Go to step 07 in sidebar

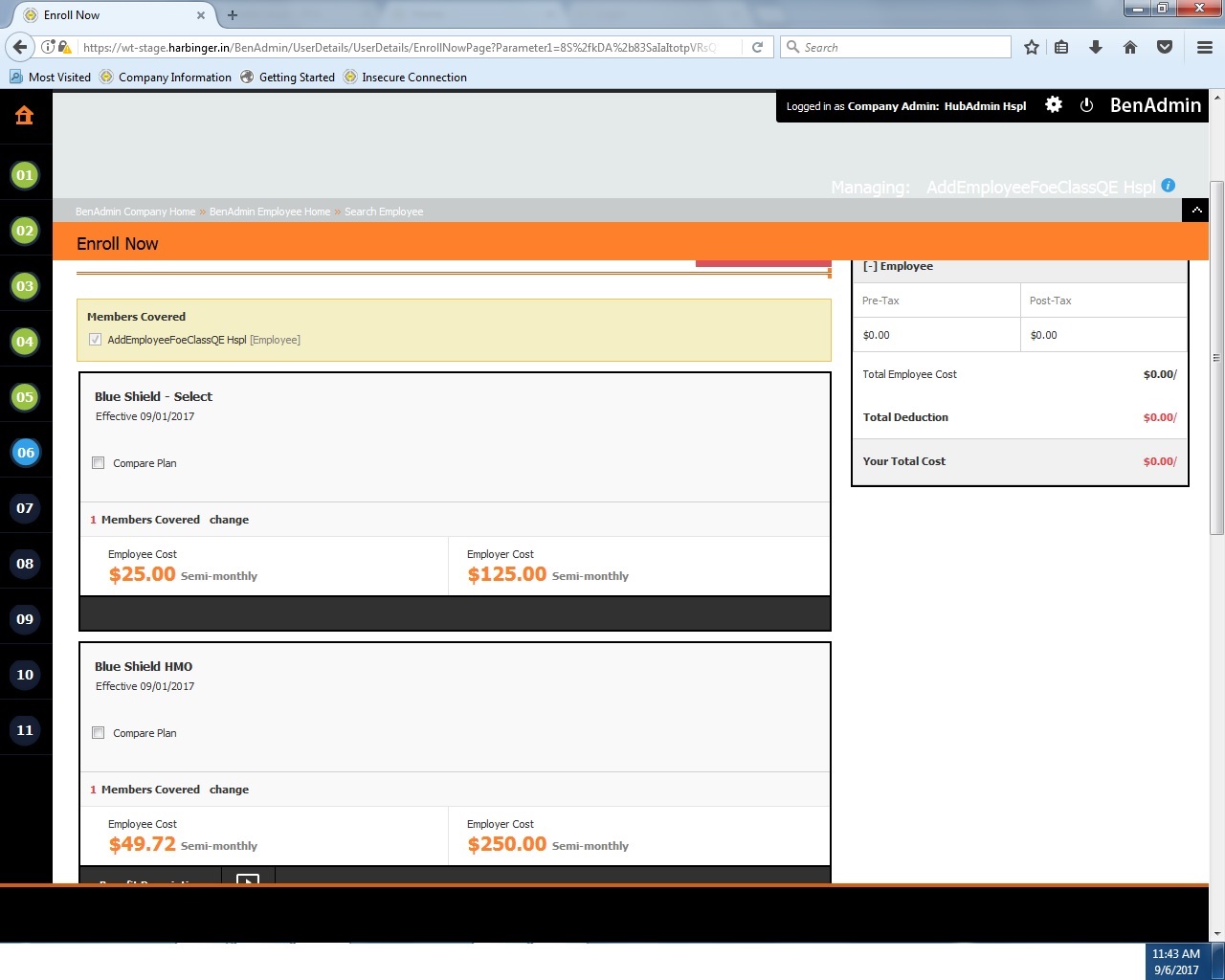[x=25, y=508]
